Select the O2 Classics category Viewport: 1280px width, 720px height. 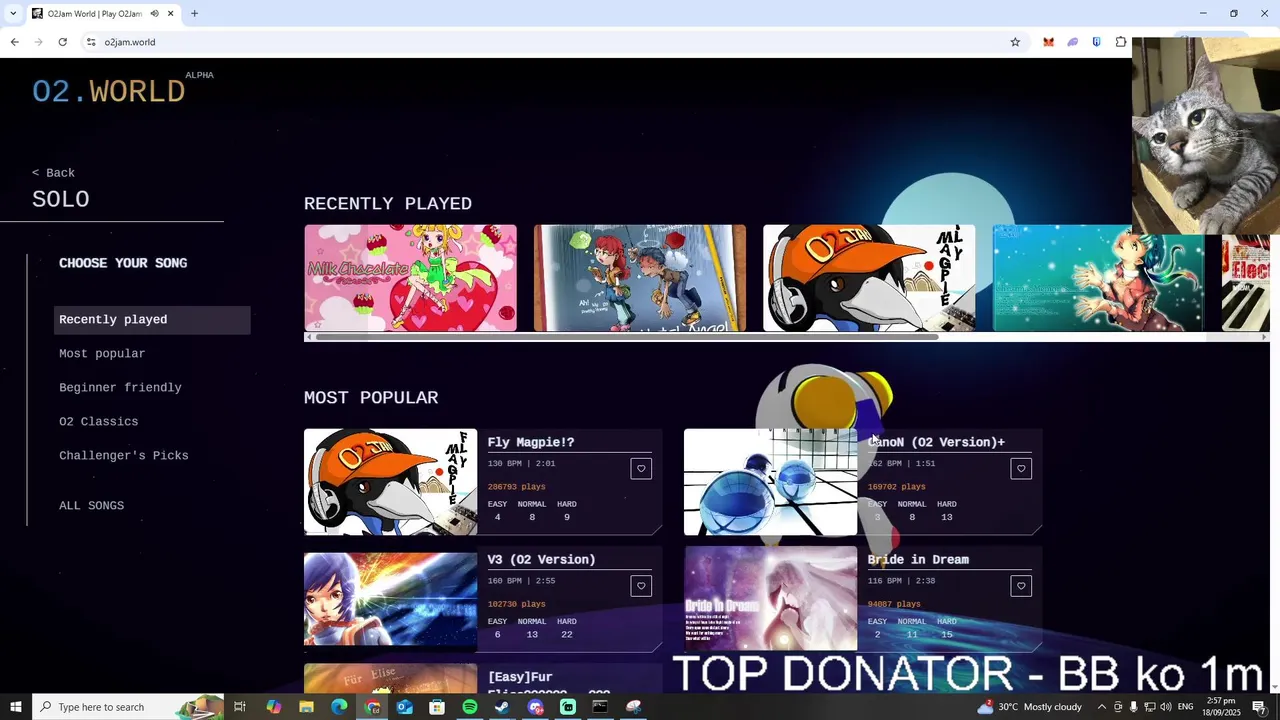point(99,422)
